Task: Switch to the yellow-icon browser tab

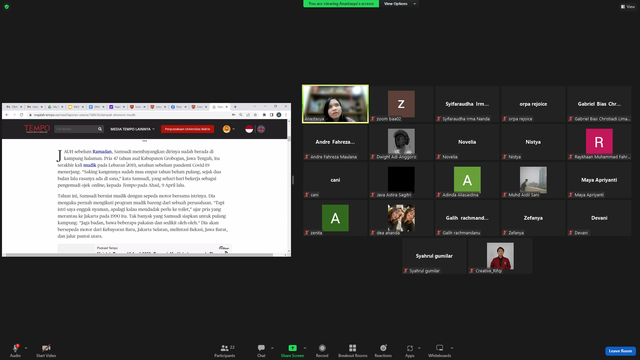Action: click(x=76, y=107)
